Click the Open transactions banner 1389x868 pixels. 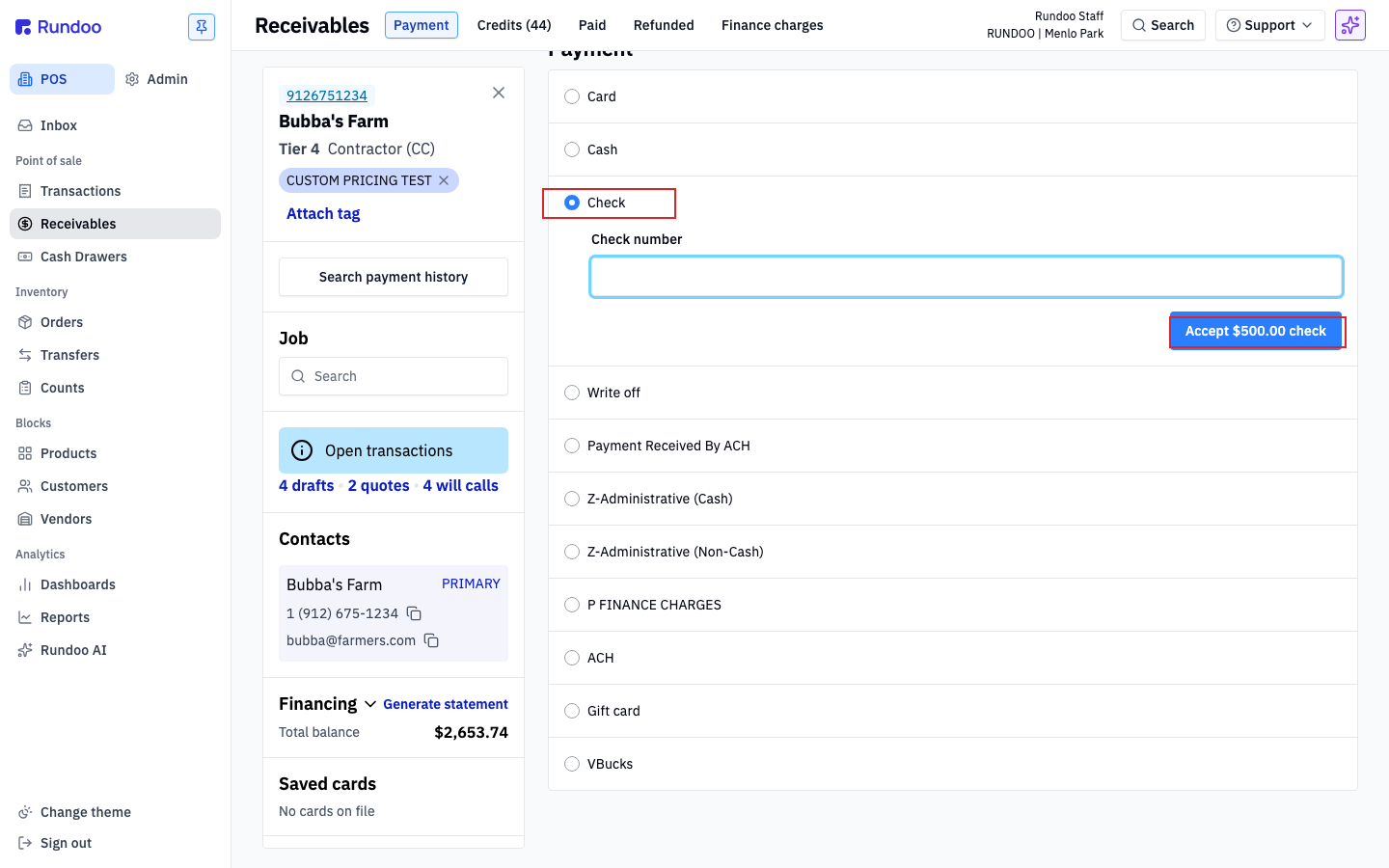(x=394, y=450)
